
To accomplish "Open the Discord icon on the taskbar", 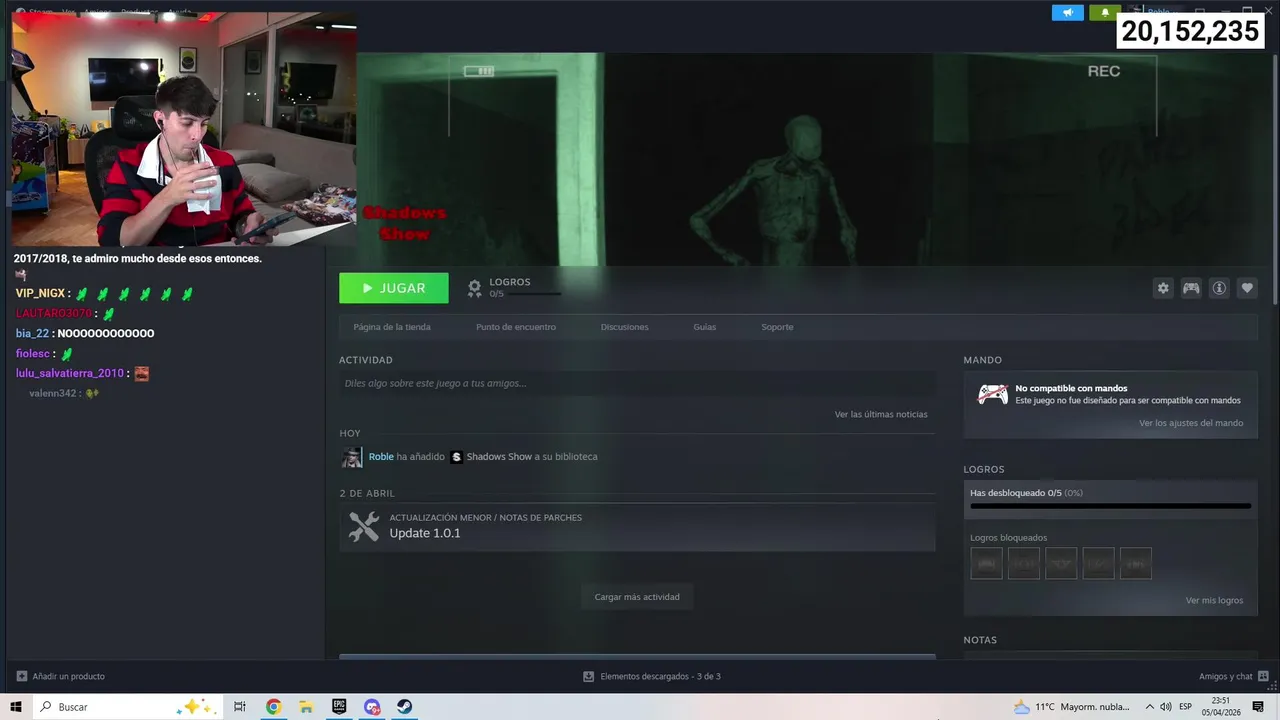I will [x=372, y=707].
